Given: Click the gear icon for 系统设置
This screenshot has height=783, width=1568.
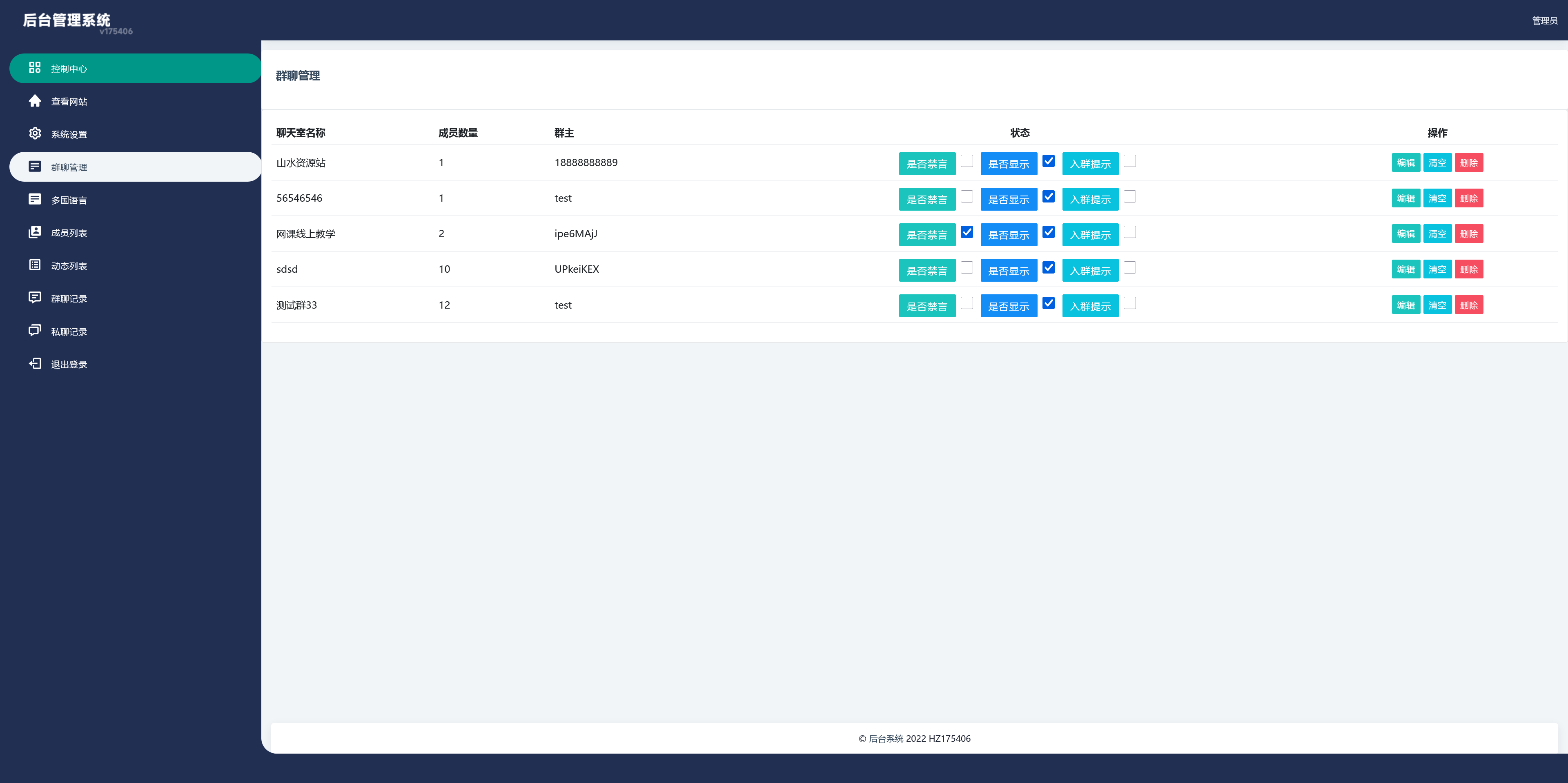Looking at the screenshot, I should pyautogui.click(x=35, y=134).
